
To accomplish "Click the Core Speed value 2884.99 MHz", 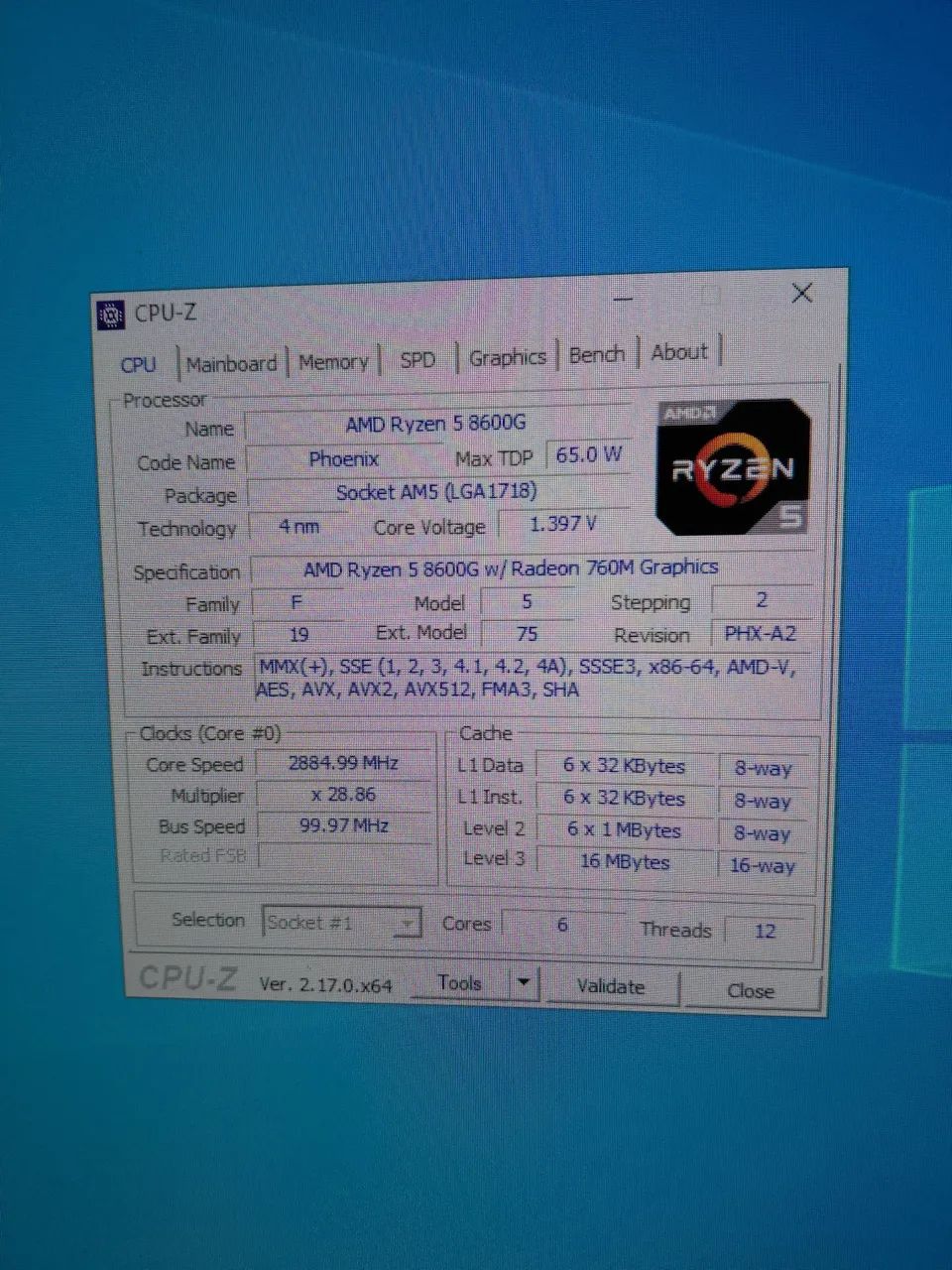I will pyautogui.click(x=343, y=763).
